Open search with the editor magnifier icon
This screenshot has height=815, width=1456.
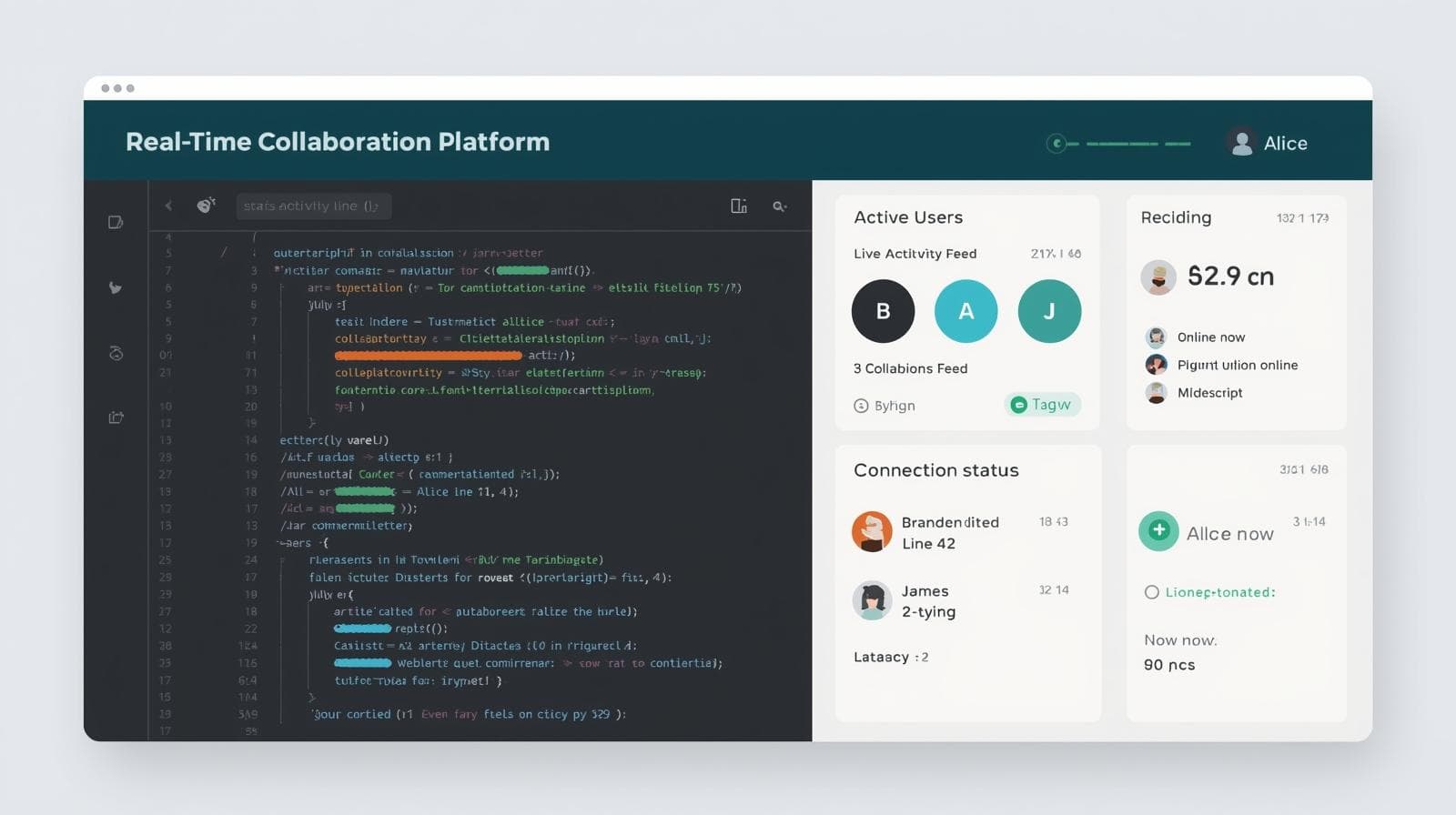coord(780,206)
